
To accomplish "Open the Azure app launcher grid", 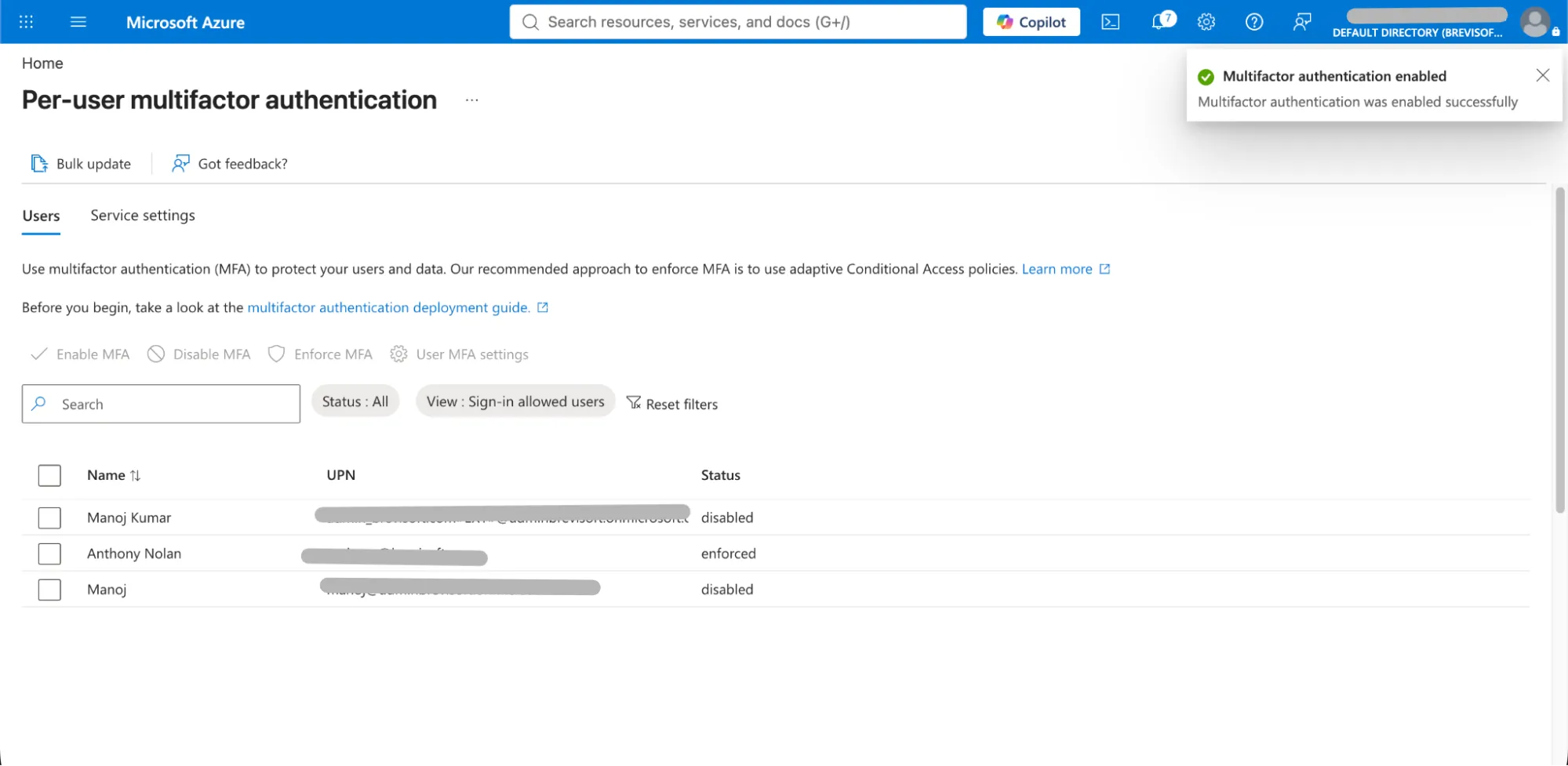I will tap(26, 22).
